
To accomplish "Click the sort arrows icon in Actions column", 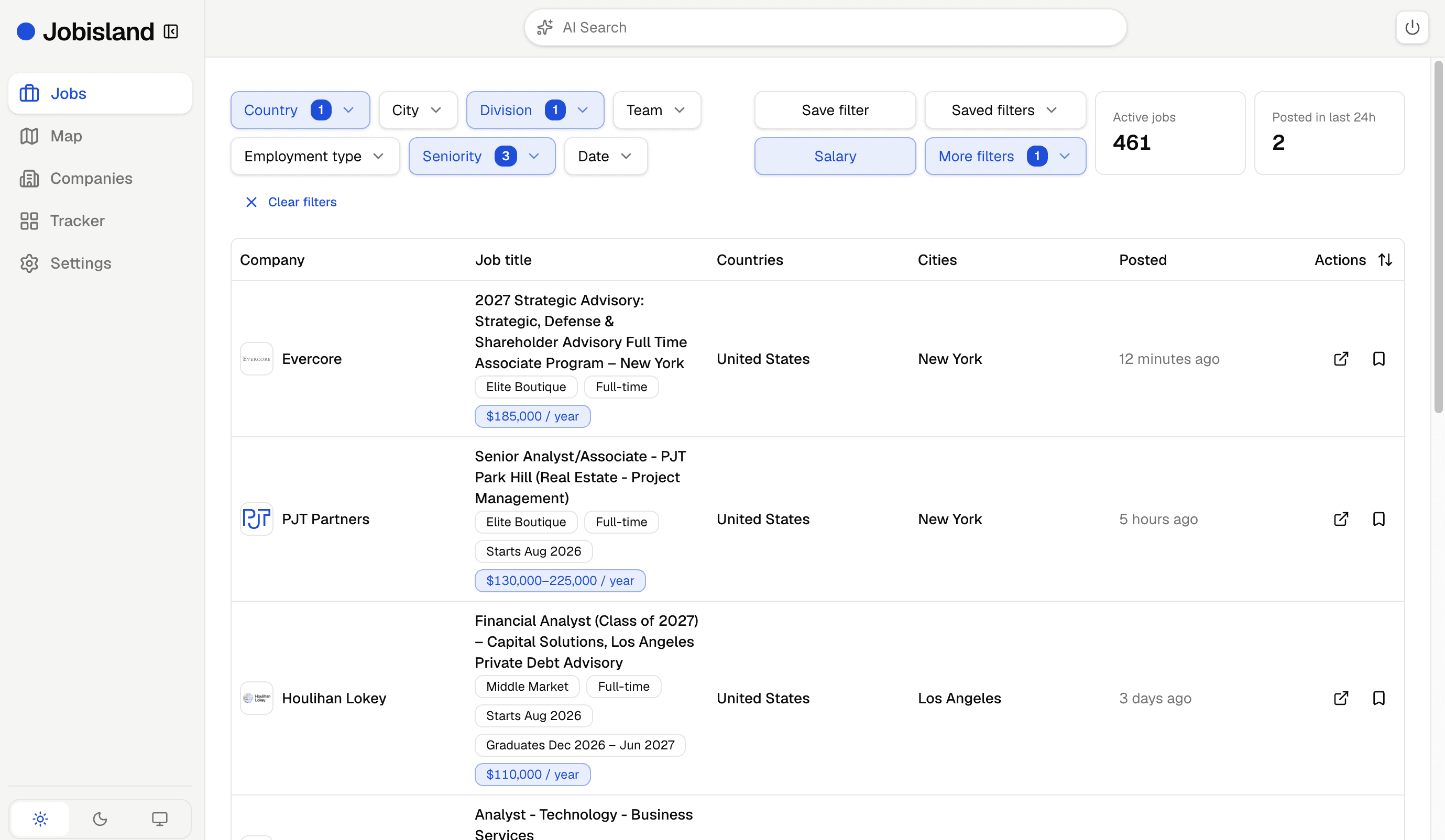I will pyautogui.click(x=1385, y=260).
